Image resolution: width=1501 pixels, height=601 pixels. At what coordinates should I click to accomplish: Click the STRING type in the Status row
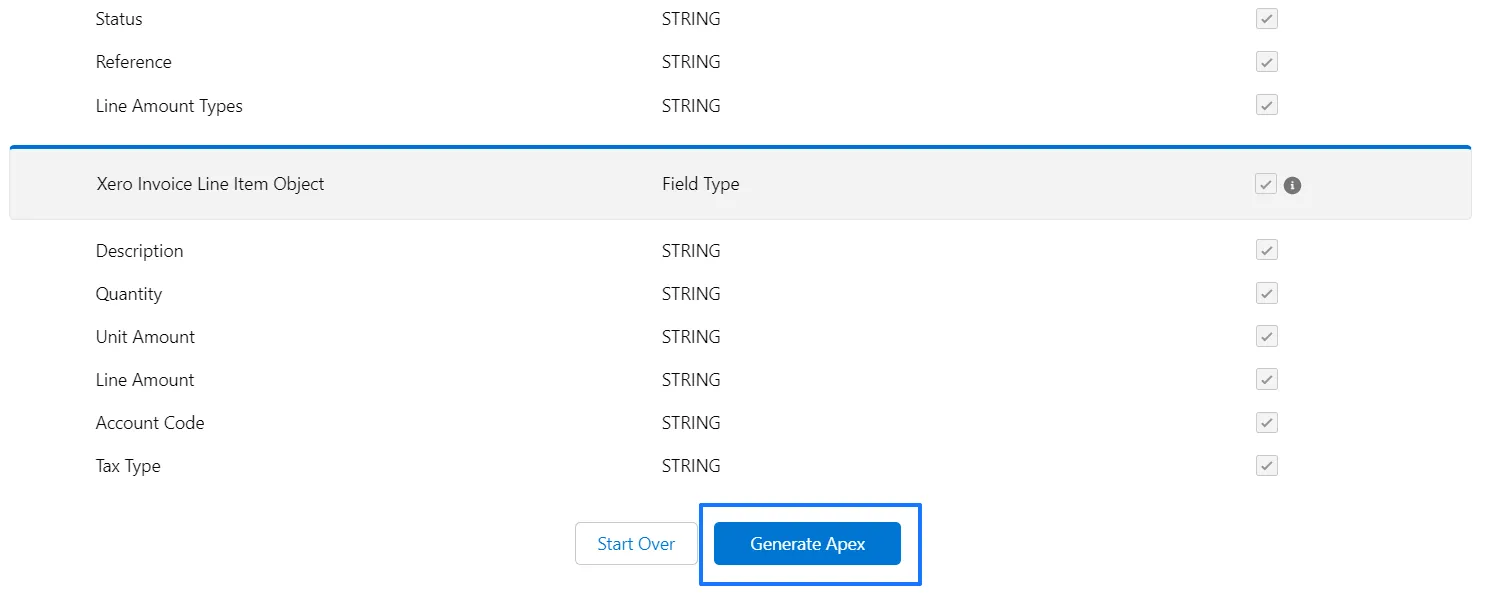691,19
